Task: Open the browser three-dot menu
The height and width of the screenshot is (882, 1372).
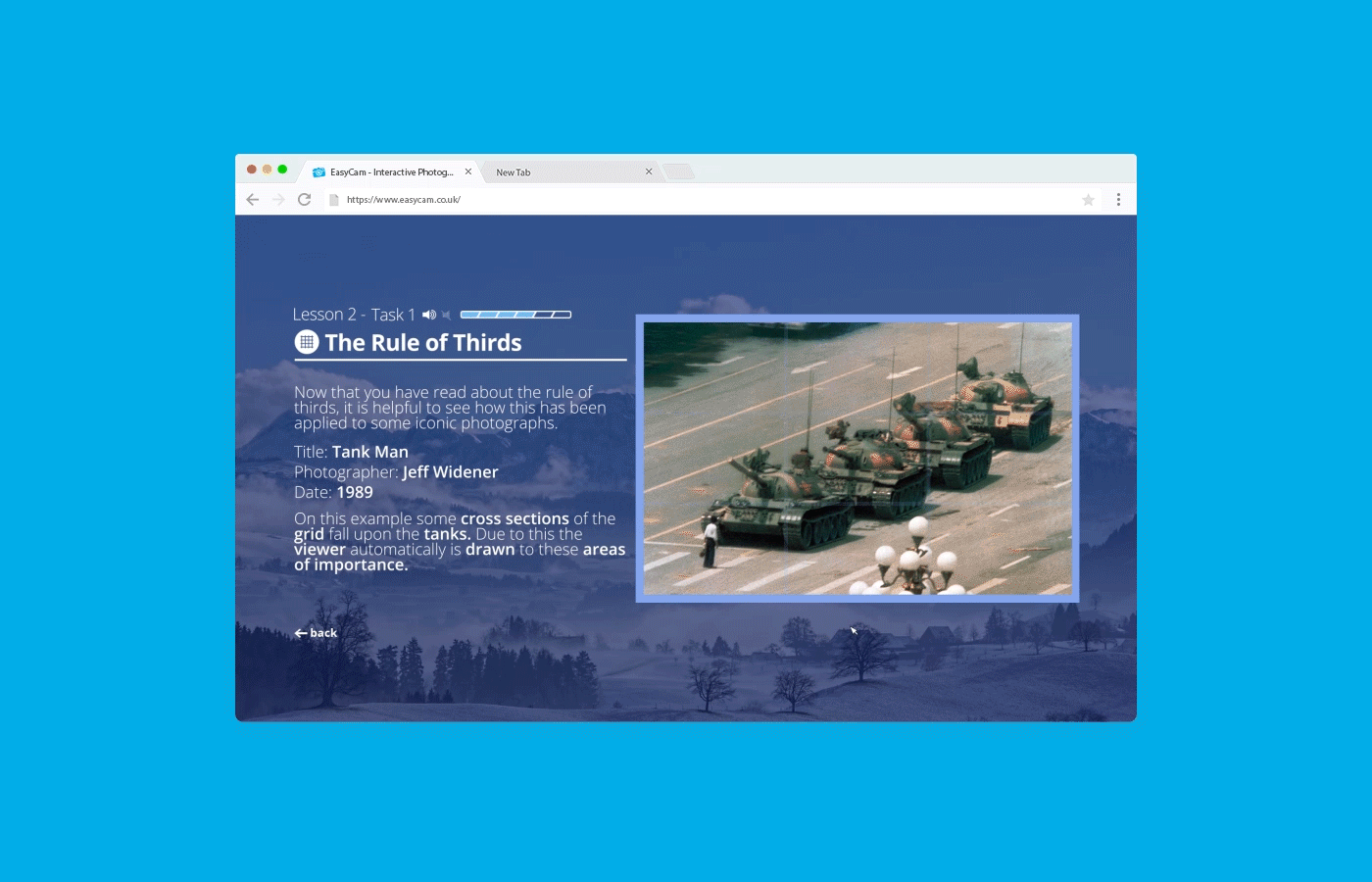Action: pos(1118,200)
